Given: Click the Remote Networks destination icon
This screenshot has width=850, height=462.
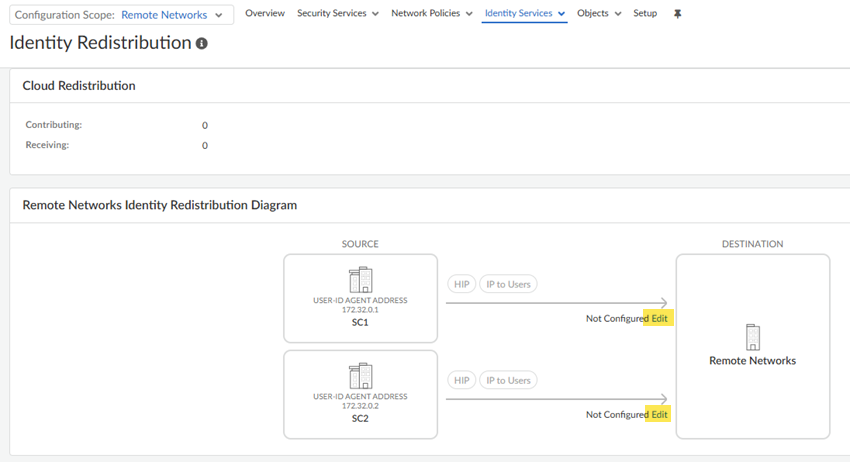Looking at the screenshot, I should point(752,337).
